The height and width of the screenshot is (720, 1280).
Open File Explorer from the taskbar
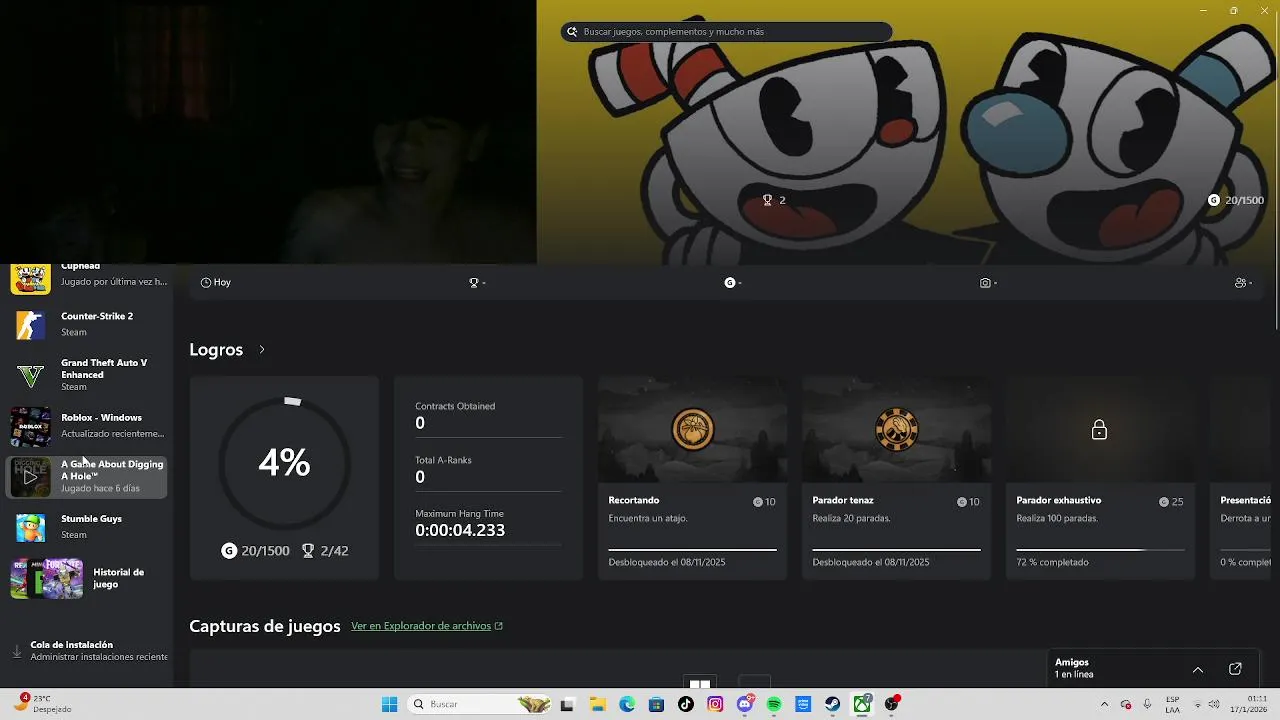pyautogui.click(x=597, y=704)
